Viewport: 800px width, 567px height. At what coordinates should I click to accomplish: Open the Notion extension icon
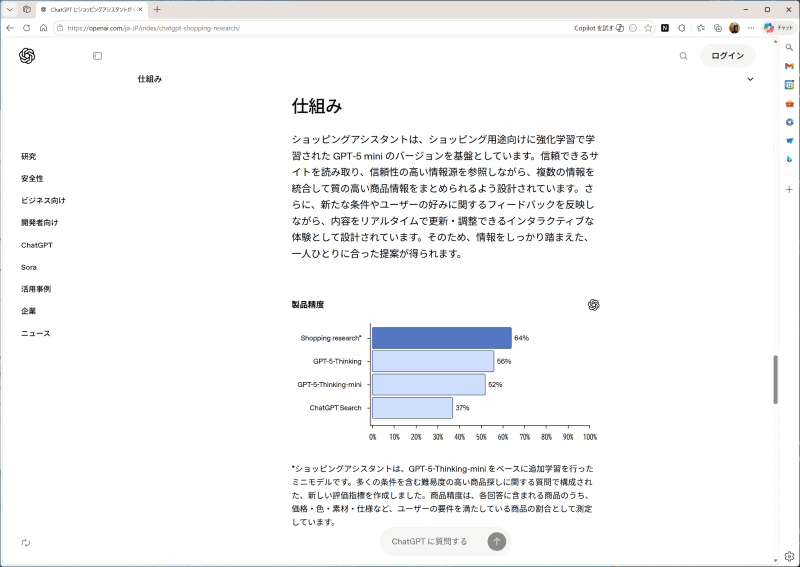tap(665, 28)
